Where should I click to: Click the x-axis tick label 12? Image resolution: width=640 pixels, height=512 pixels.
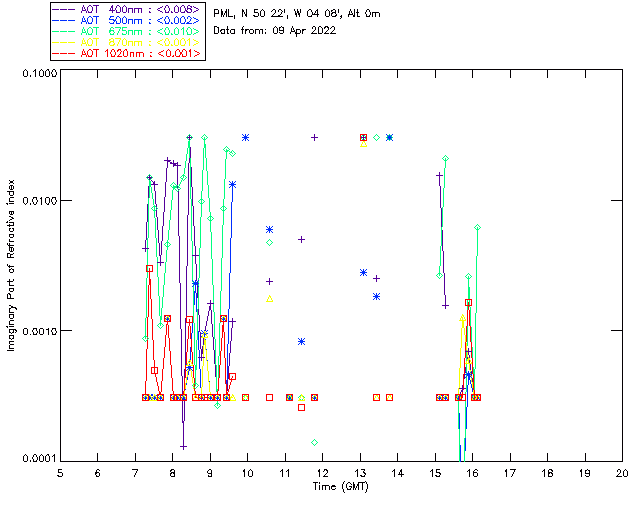tap(322, 473)
